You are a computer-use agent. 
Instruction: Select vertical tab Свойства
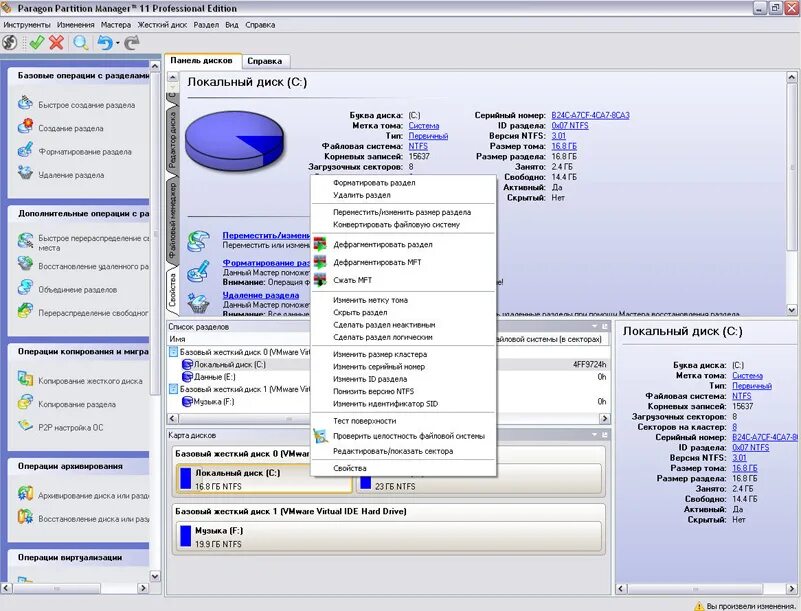(172, 290)
